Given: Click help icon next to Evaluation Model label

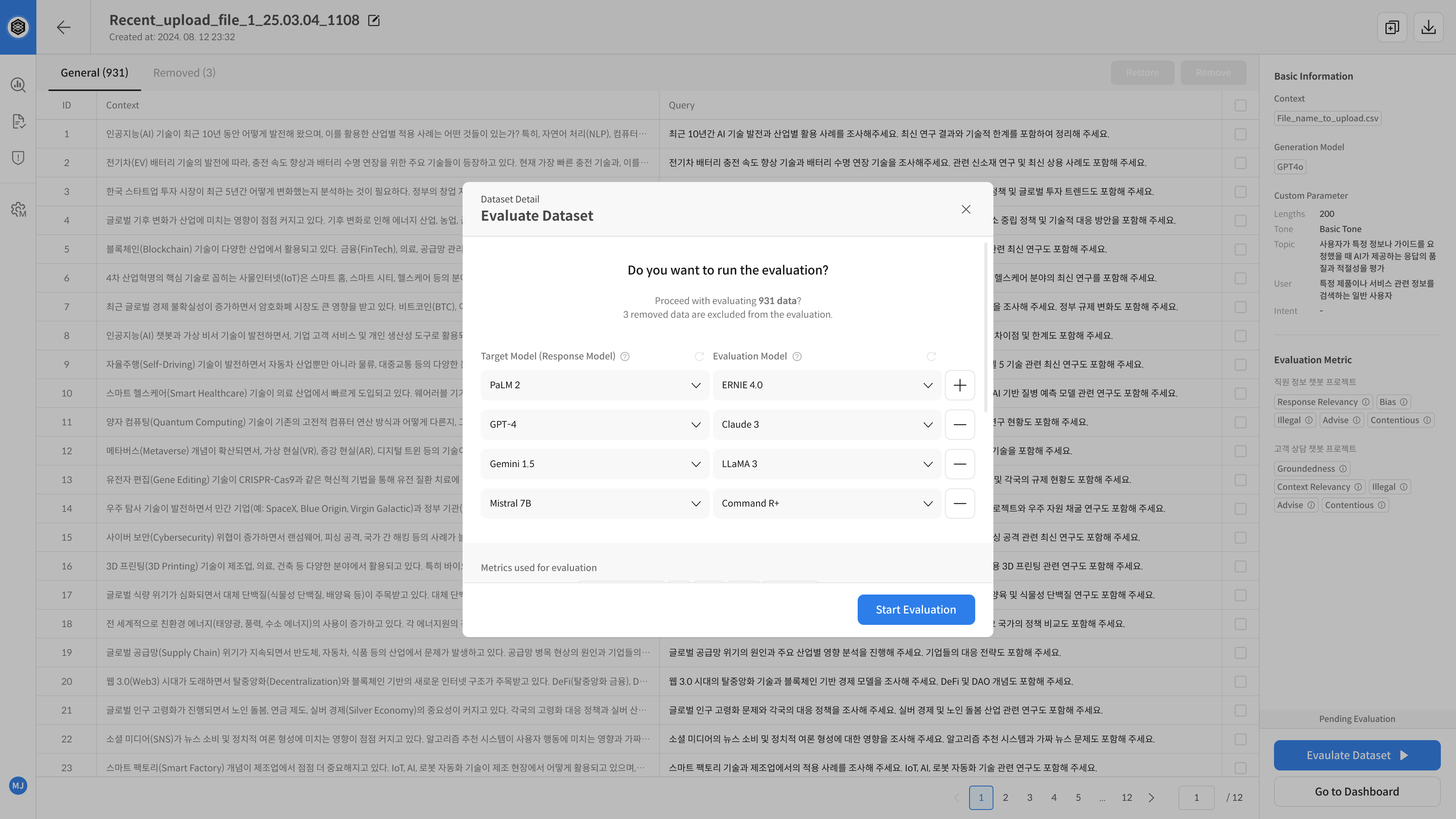Looking at the screenshot, I should pos(797,356).
